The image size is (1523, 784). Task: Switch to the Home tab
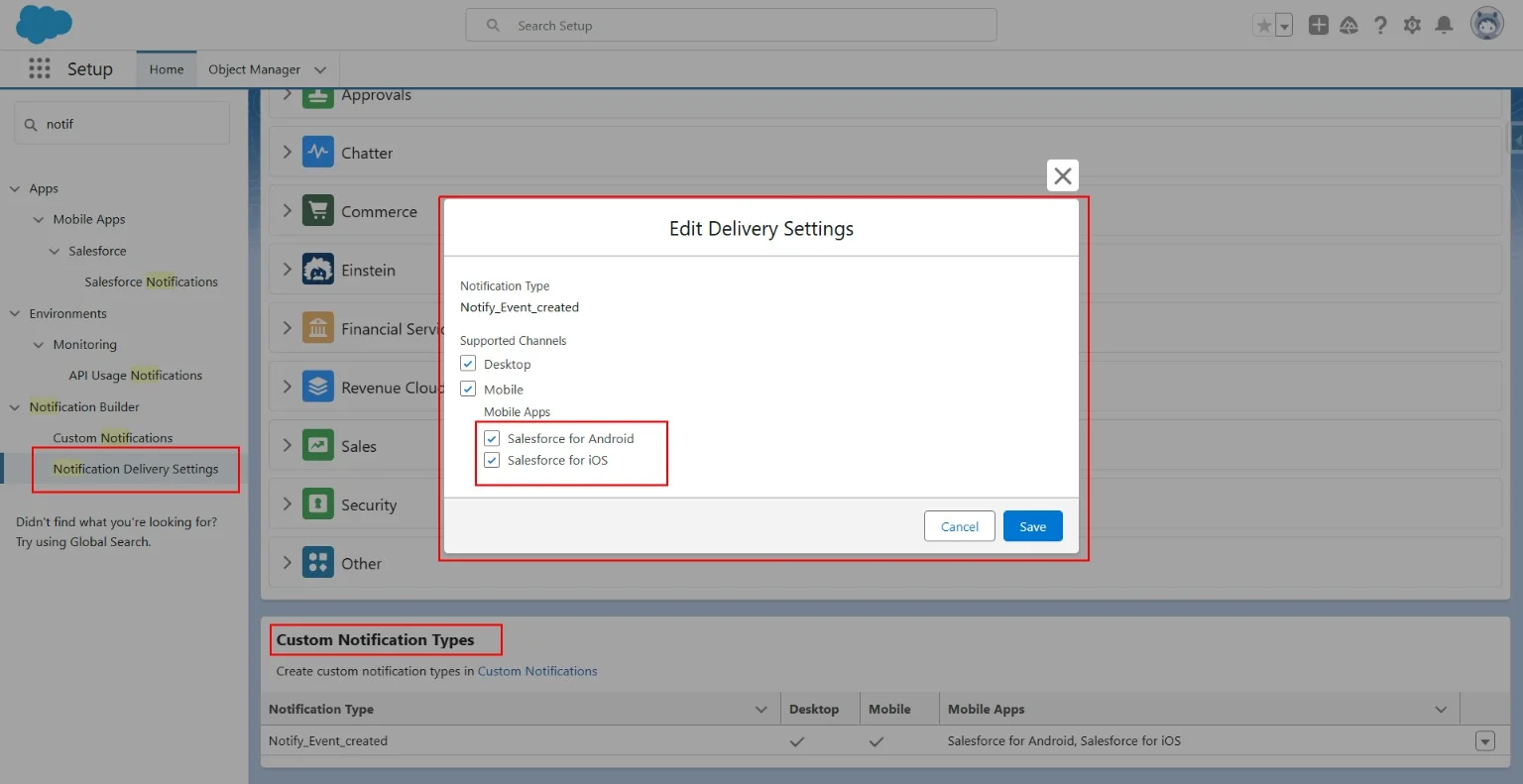click(167, 69)
